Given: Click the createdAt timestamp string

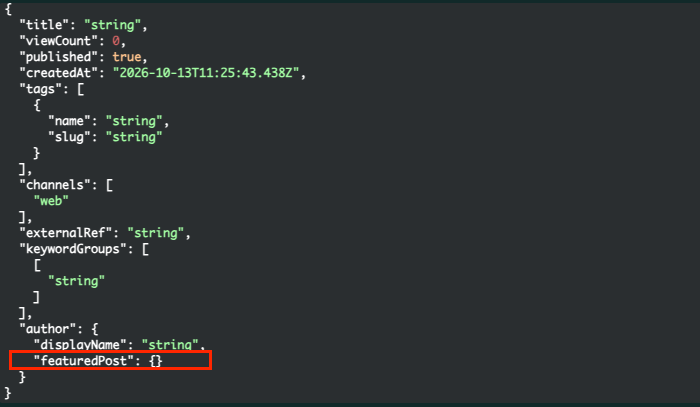Looking at the screenshot, I should point(206,73).
